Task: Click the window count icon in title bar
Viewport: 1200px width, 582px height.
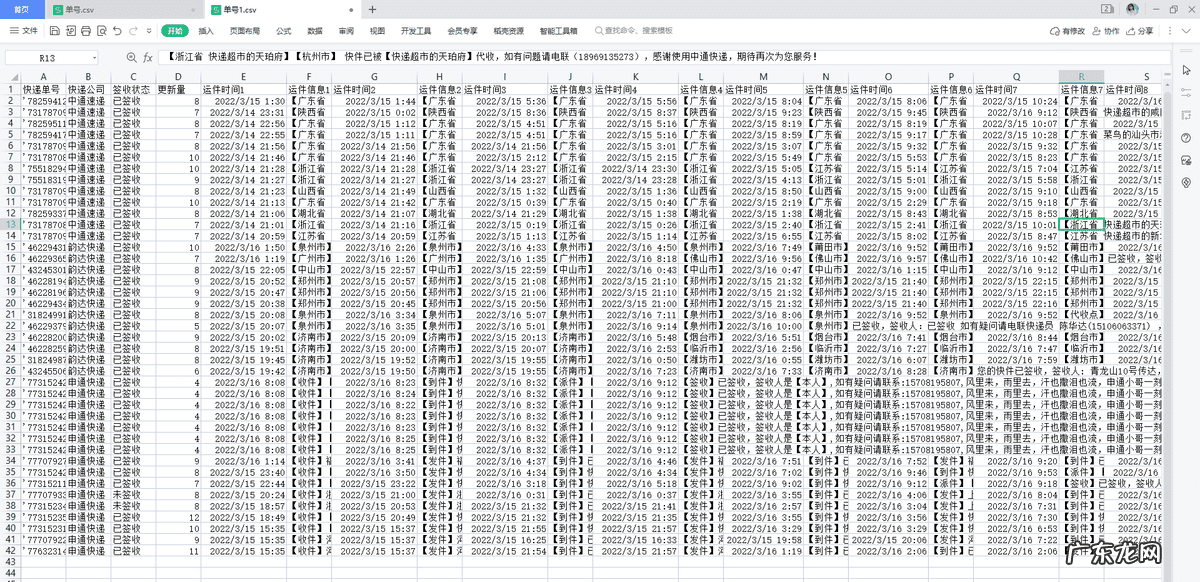Action: click(x=1108, y=8)
